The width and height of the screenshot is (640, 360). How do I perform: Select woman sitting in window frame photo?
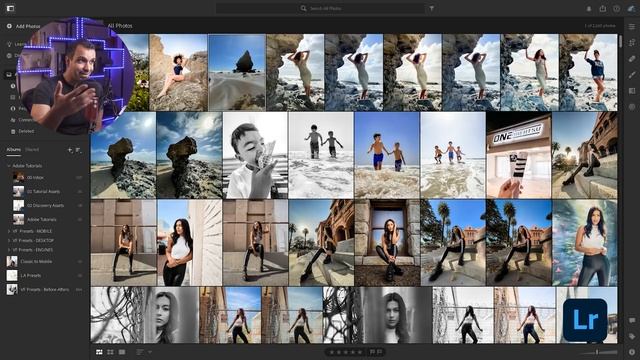coord(387,242)
